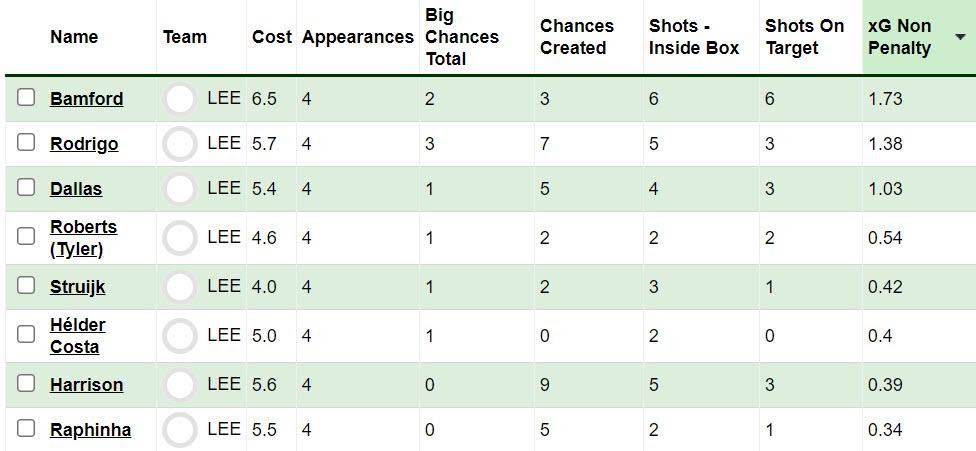Click Dallas's team badge icon
Viewport: 976px width, 451px height.
(179, 188)
